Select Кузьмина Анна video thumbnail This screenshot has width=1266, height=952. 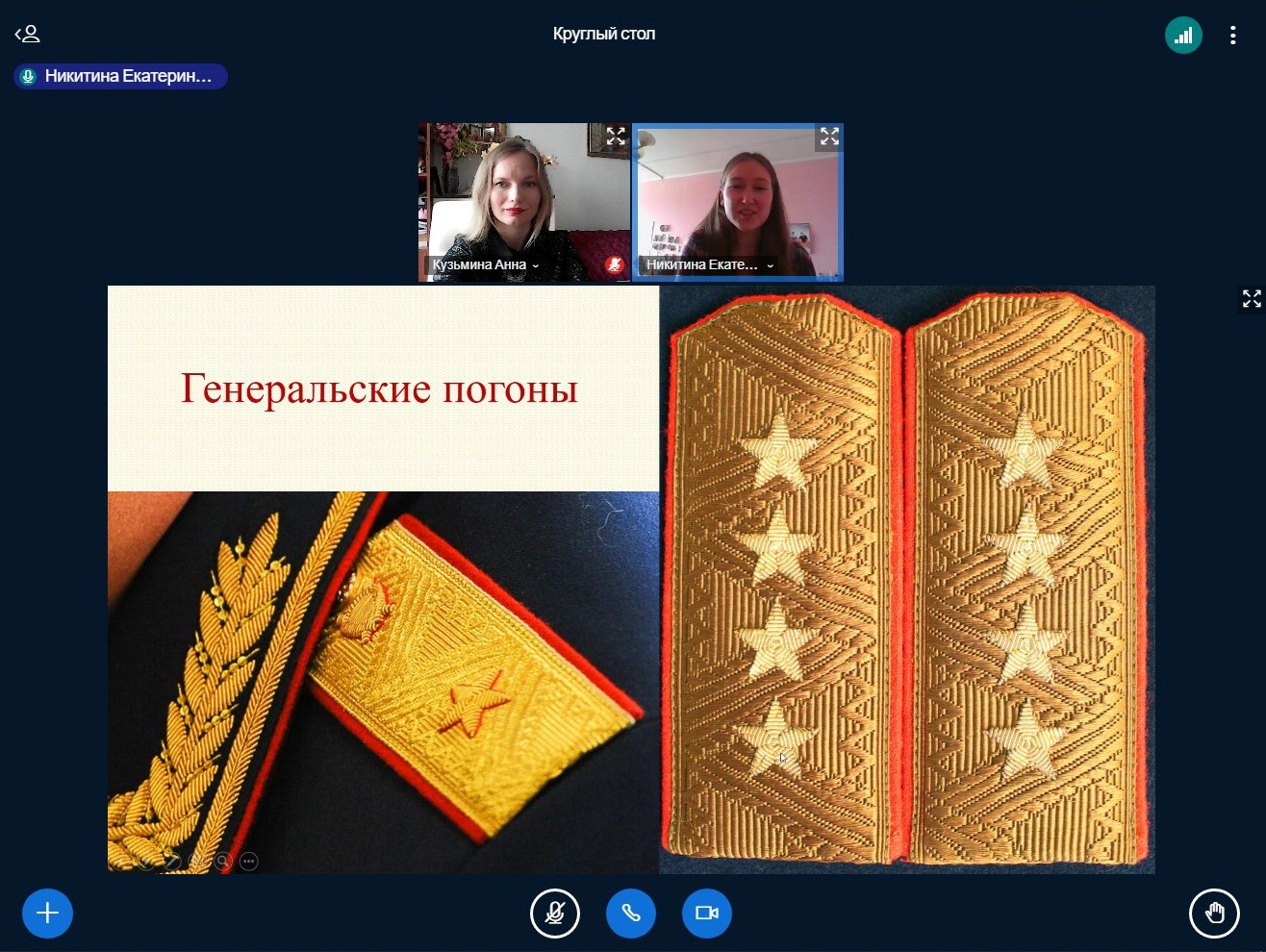point(524,202)
